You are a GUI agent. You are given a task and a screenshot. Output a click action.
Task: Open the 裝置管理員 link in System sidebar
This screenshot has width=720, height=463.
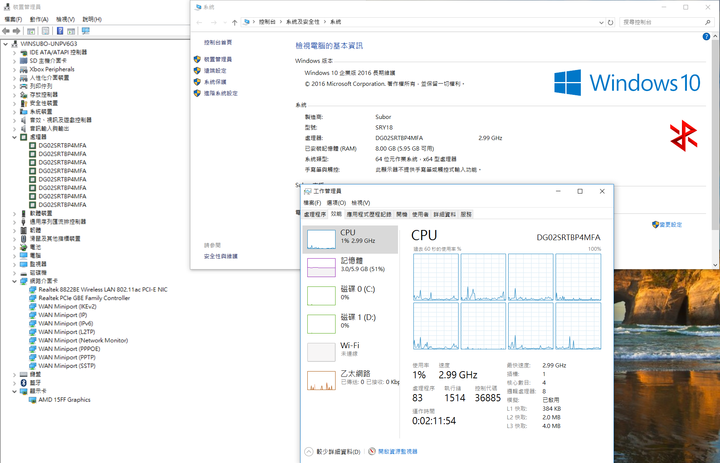click(218, 59)
